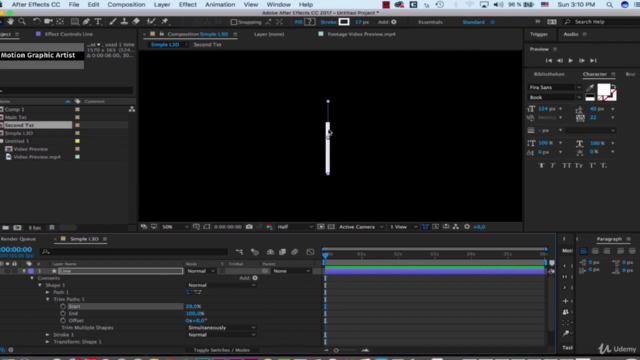Toggle Faux Italic in Character panel
Screen dimensions: 640x360
coord(553,165)
